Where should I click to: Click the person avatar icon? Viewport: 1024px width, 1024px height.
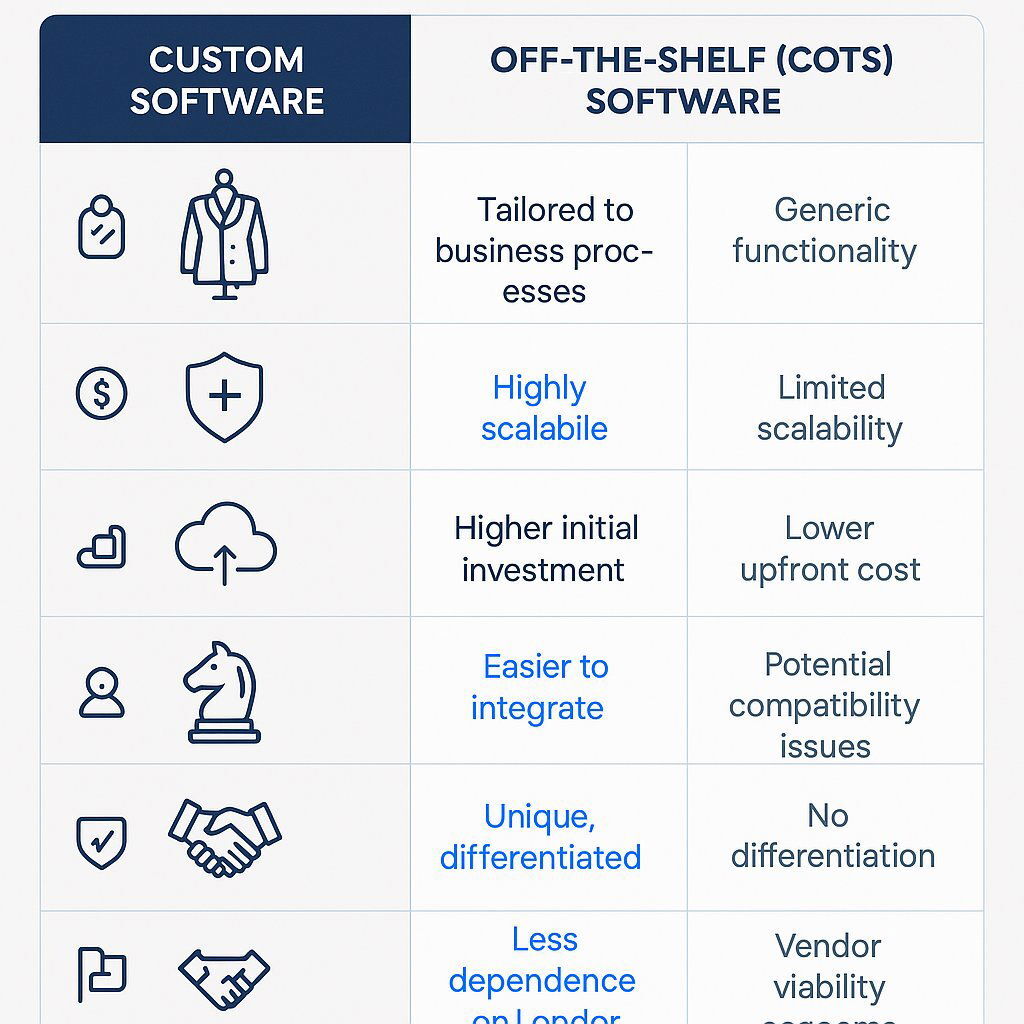(x=102, y=693)
